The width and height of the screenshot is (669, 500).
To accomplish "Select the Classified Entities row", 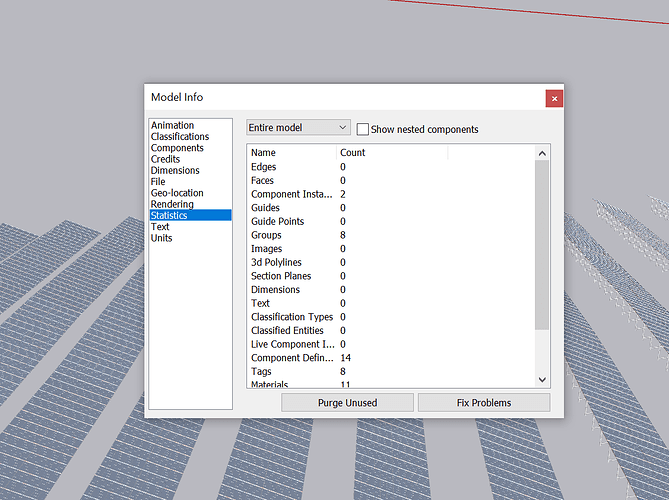I will (391, 331).
